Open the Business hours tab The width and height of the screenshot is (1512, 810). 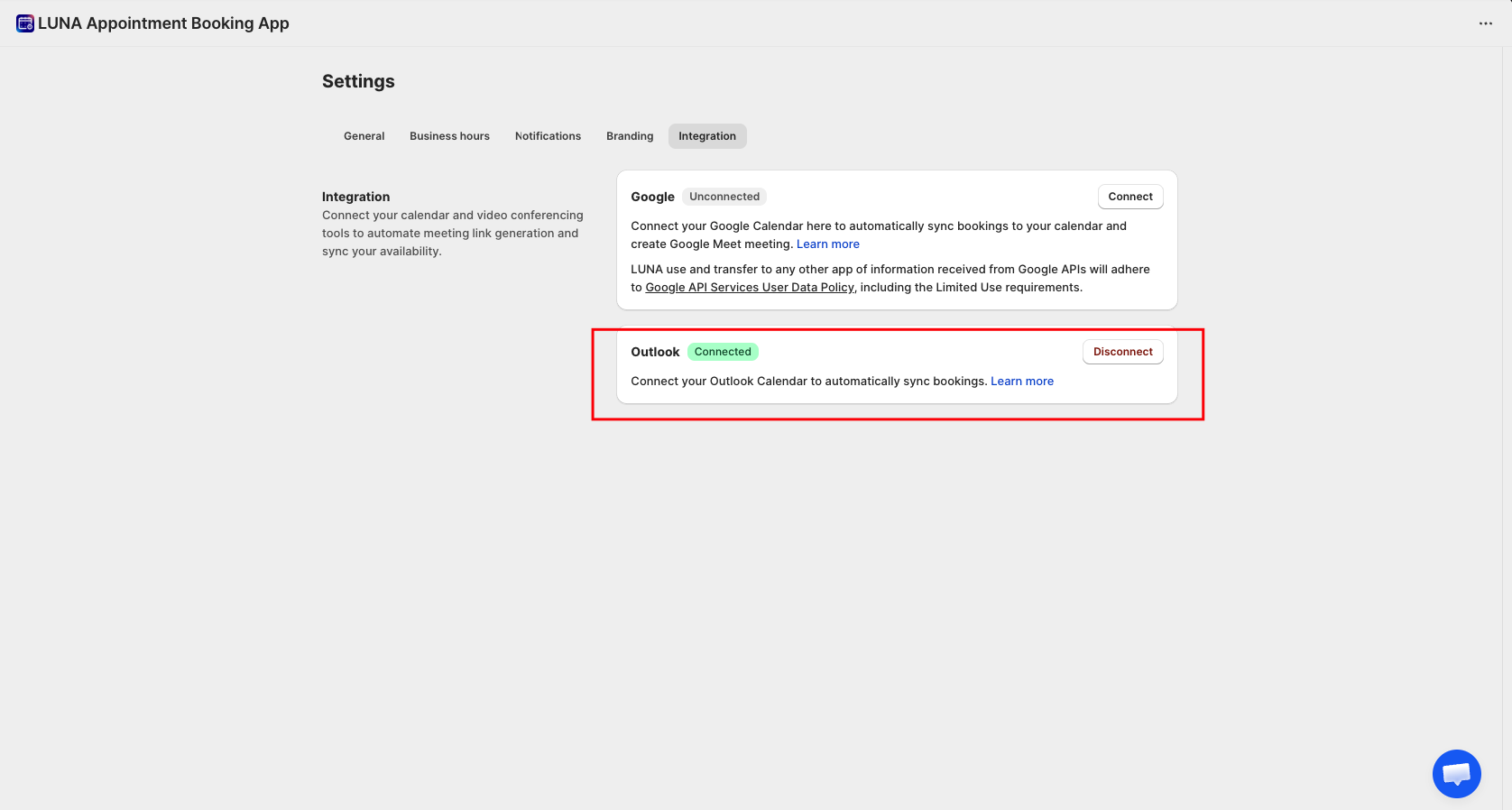tap(449, 136)
